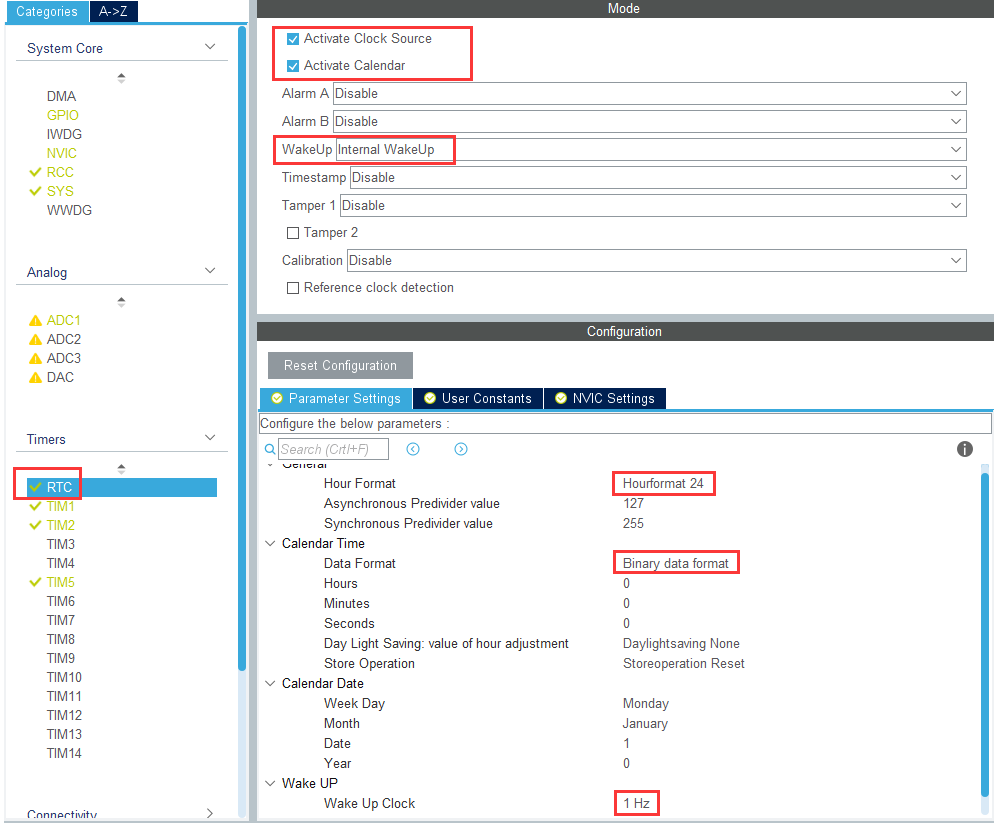This screenshot has width=994, height=823.
Task: Select GPIO under System Core
Action: tap(63, 115)
